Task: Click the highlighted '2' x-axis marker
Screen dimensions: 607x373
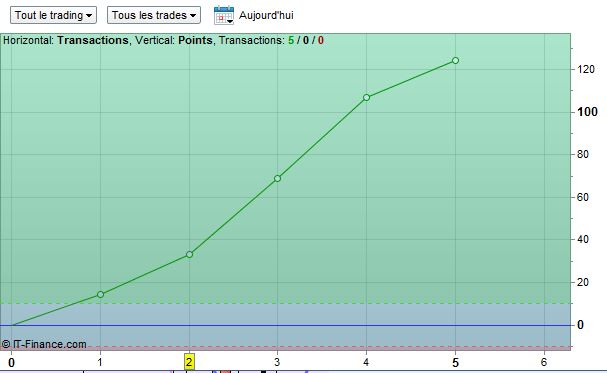Action: [189, 362]
